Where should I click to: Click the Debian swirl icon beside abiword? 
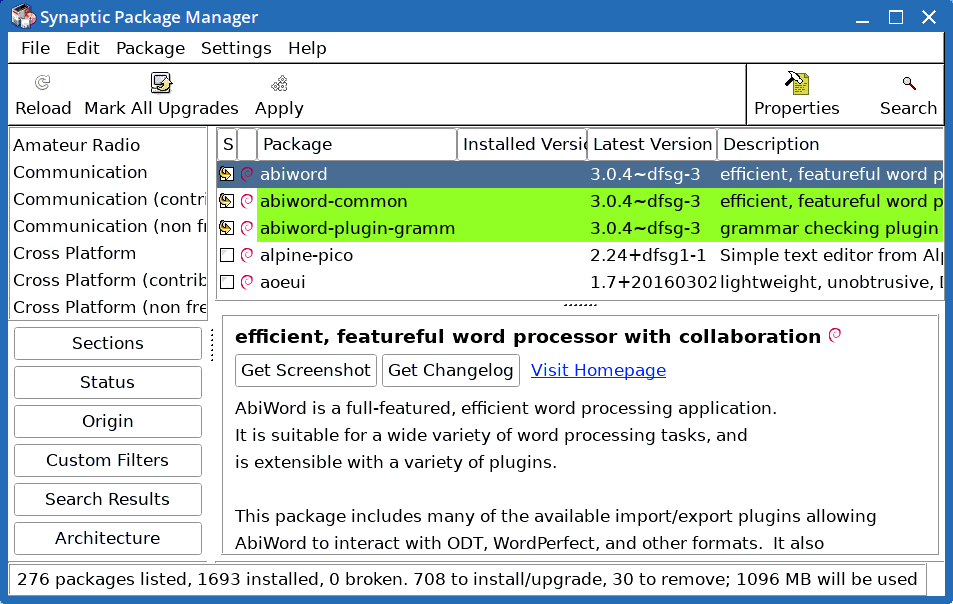point(247,174)
